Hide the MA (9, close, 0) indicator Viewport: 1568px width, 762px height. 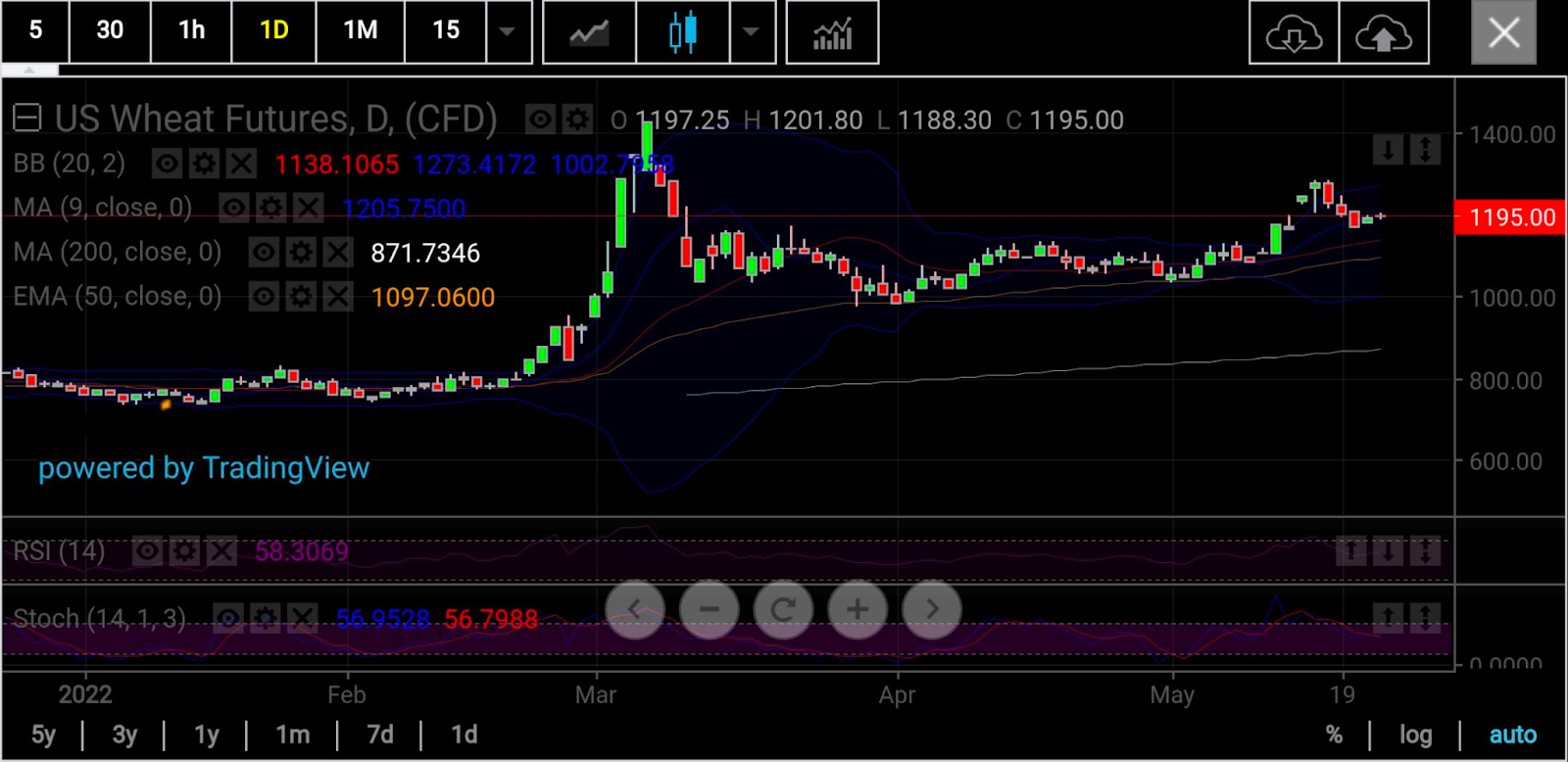tap(233, 208)
